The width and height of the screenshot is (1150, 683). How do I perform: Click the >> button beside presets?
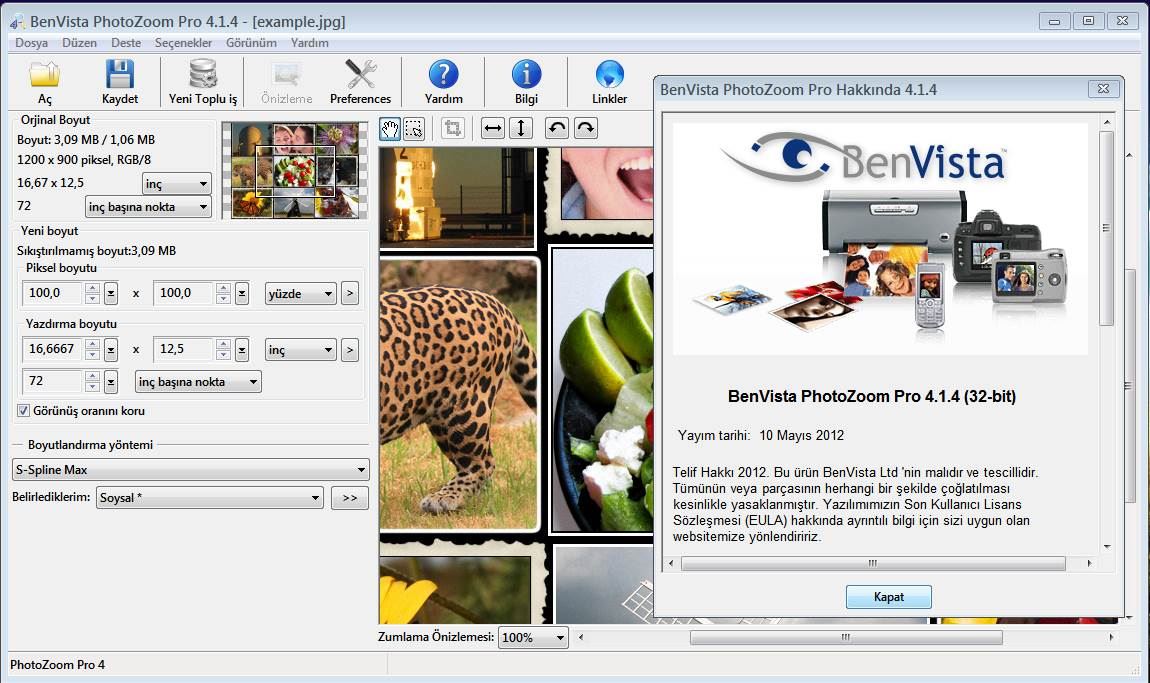(x=350, y=497)
